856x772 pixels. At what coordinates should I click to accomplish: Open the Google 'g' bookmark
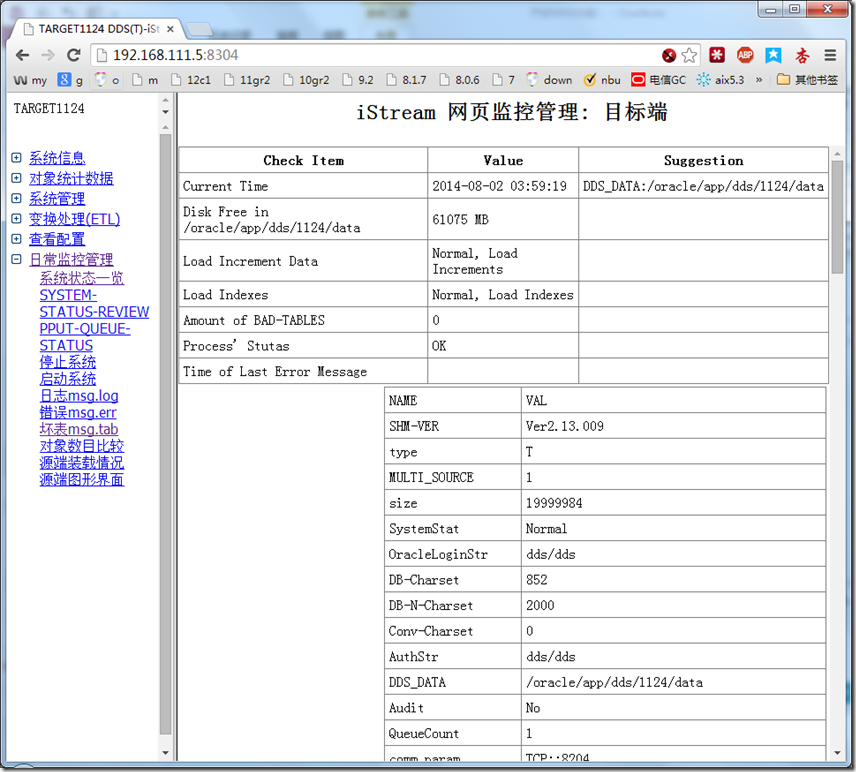coord(71,80)
